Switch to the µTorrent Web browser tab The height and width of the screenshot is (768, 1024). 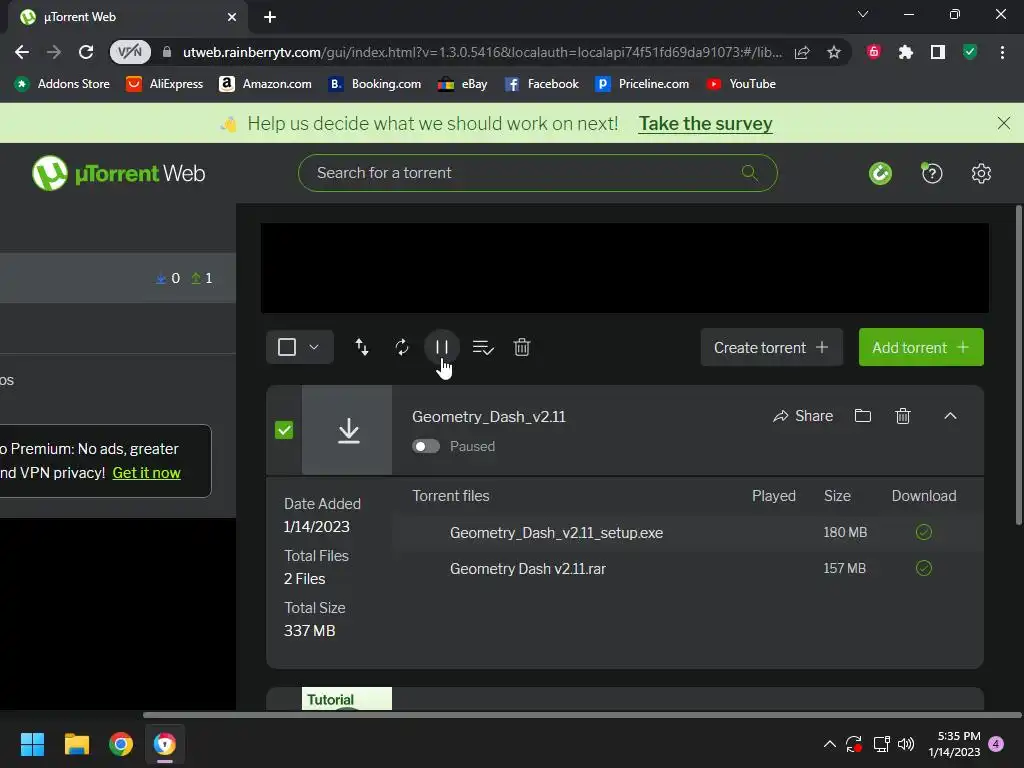129,17
